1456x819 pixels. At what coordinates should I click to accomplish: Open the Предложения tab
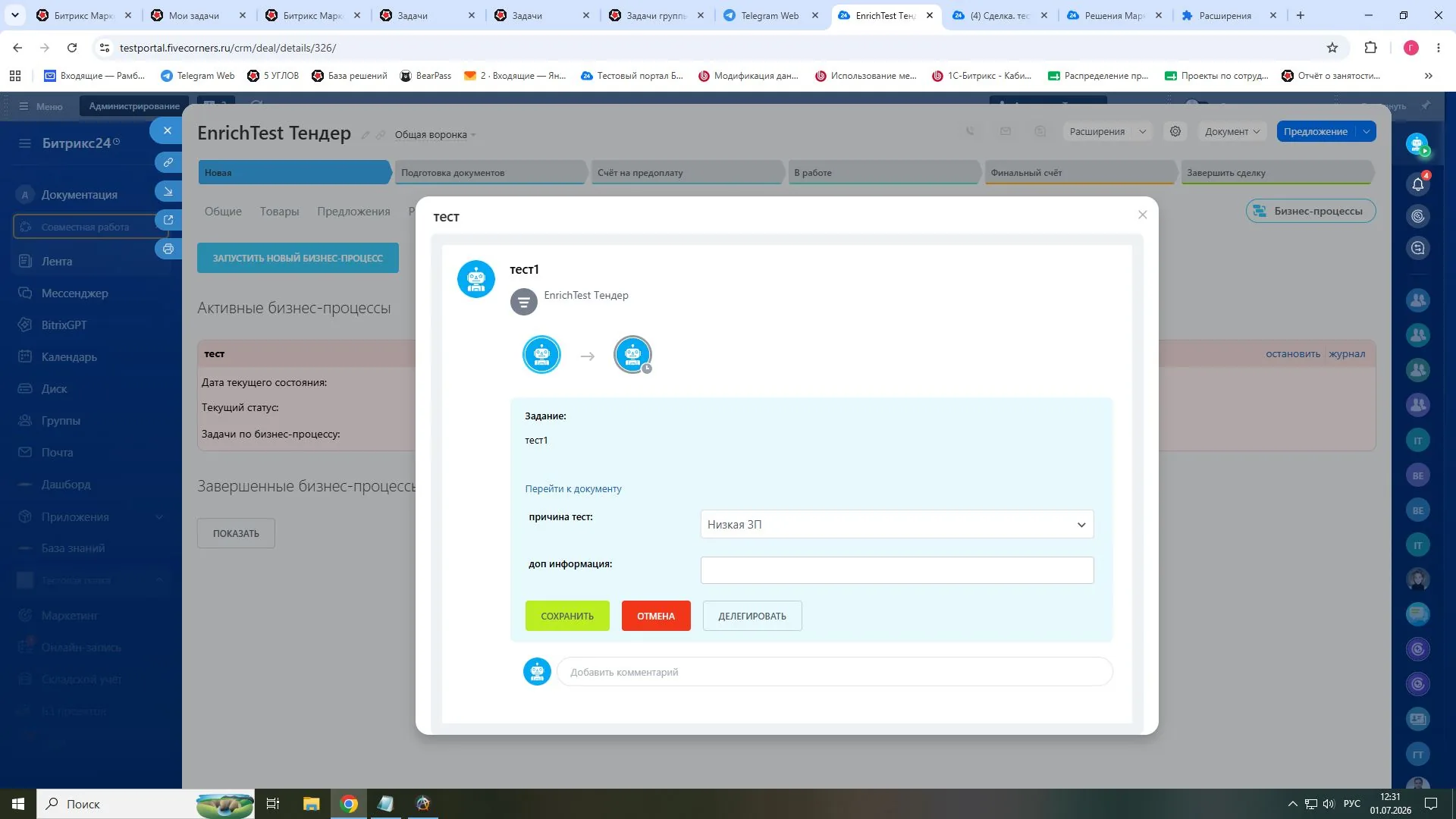[353, 212]
